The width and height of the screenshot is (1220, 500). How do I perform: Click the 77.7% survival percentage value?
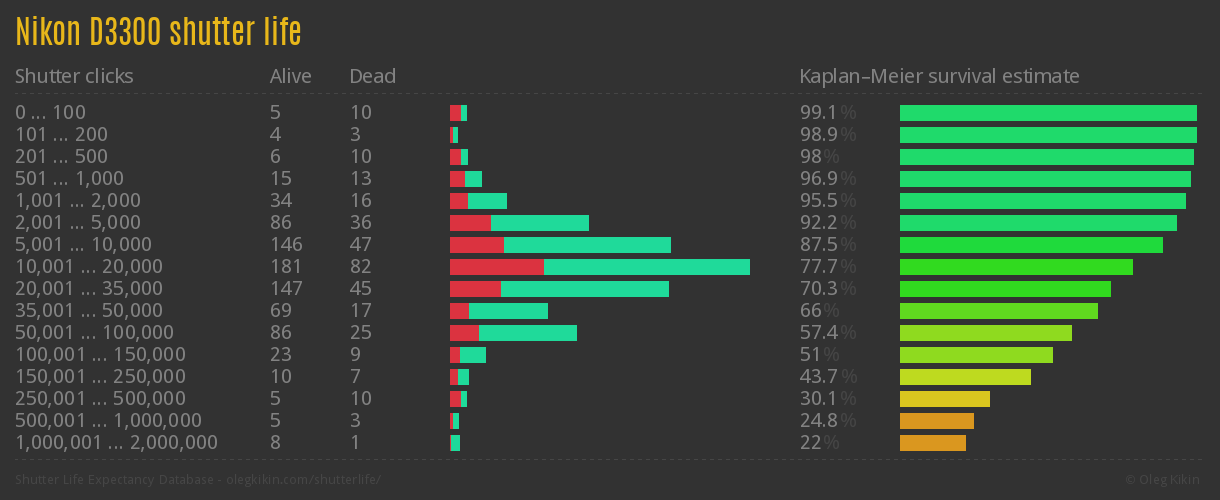[x=827, y=267]
